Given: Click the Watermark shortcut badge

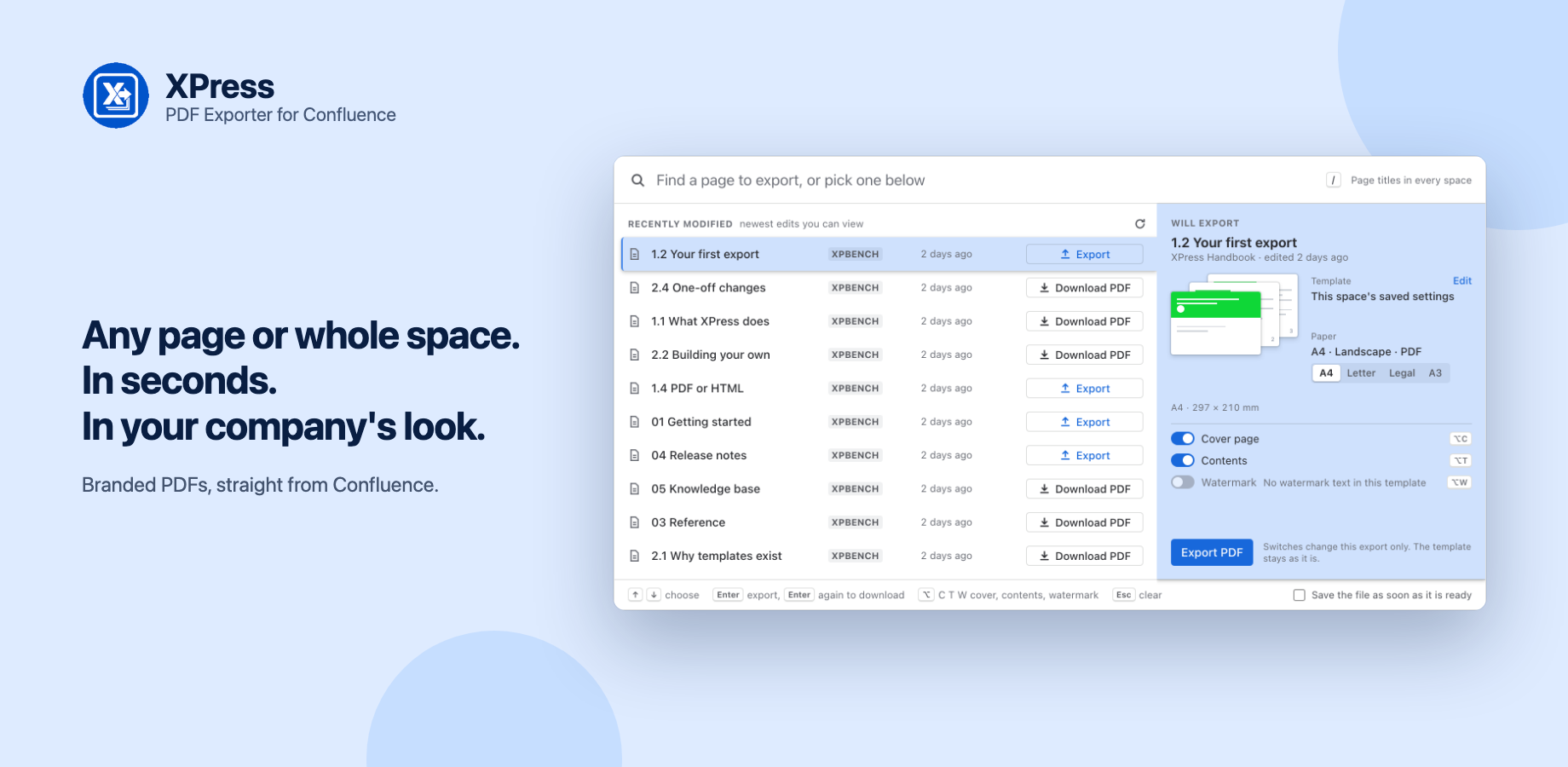Looking at the screenshot, I should [1461, 482].
